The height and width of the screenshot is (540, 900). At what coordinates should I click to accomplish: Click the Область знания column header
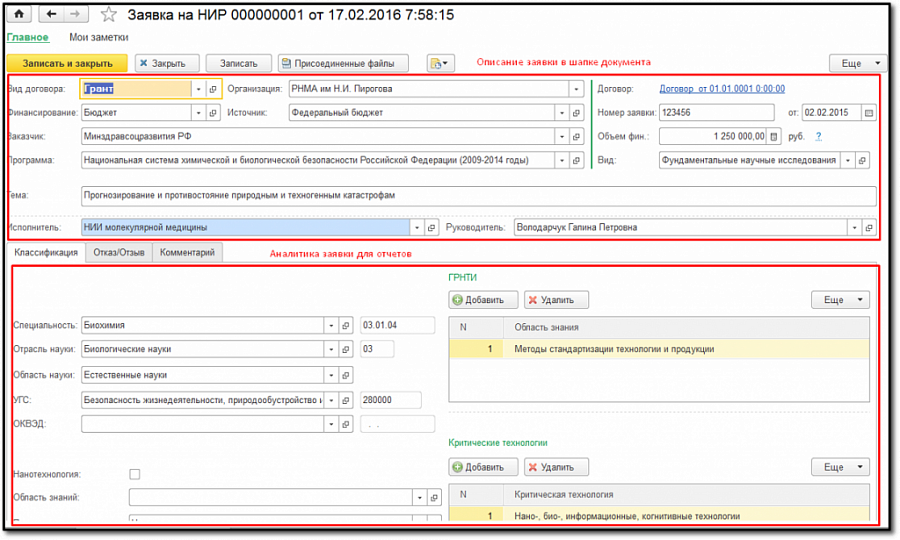click(x=686, y=328)
